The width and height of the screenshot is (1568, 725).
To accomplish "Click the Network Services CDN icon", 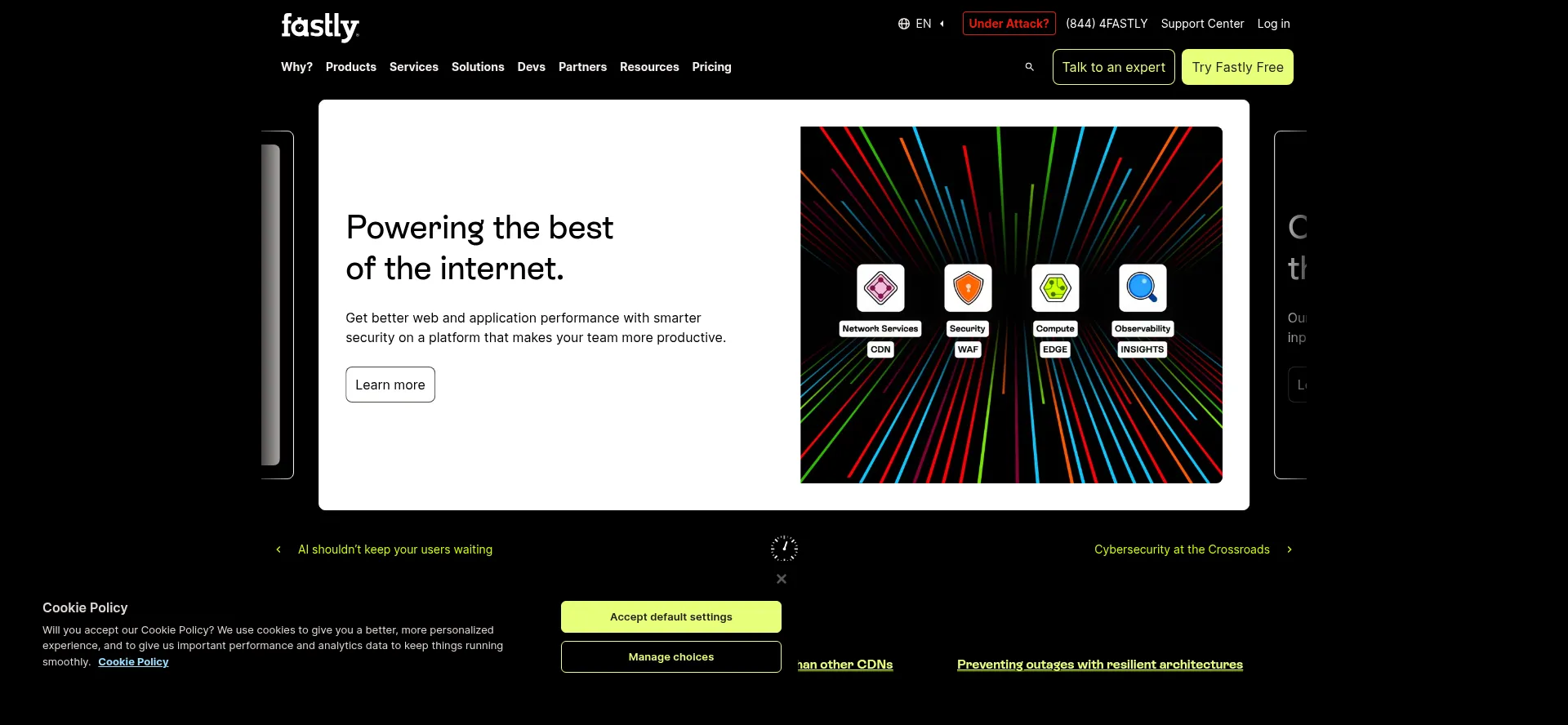I will pyautogui.click(x=880, y=288).
